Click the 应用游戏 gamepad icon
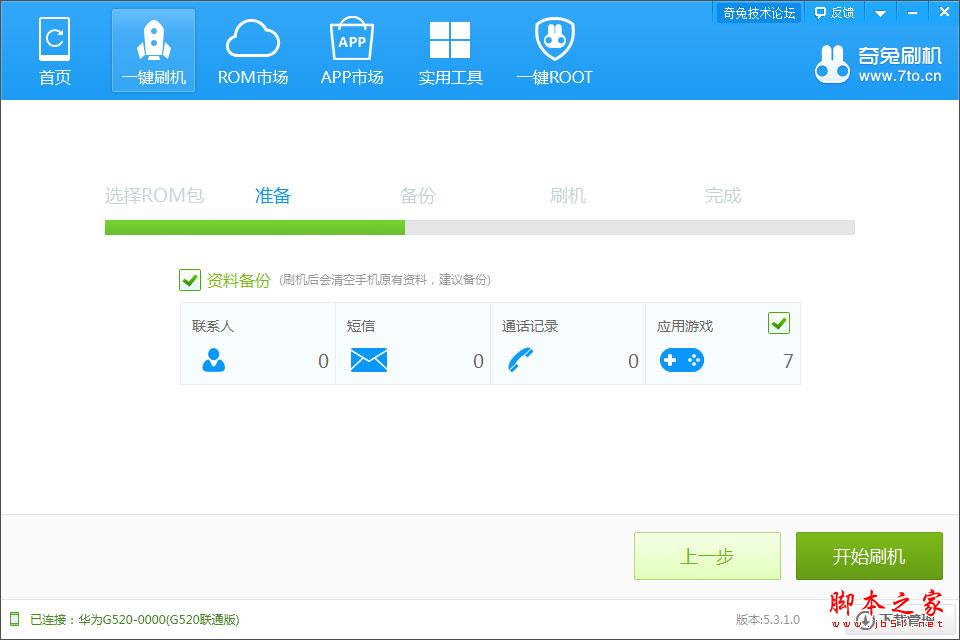The width and height of the screenshot is (960, 640). [x=681, y=360]
